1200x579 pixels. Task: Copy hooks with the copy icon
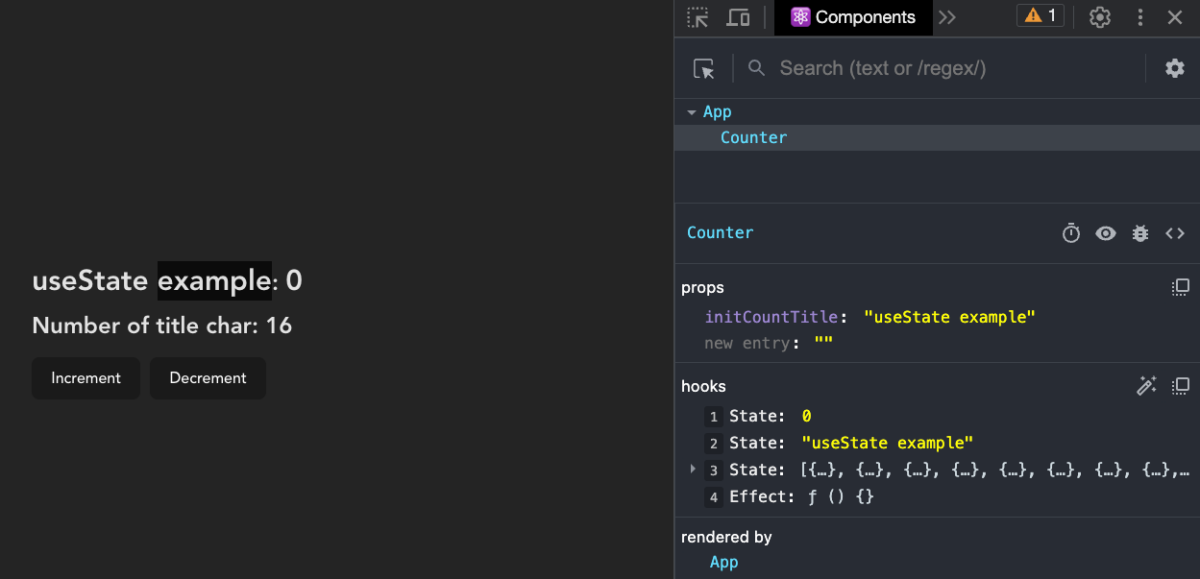pos(1180,386)
